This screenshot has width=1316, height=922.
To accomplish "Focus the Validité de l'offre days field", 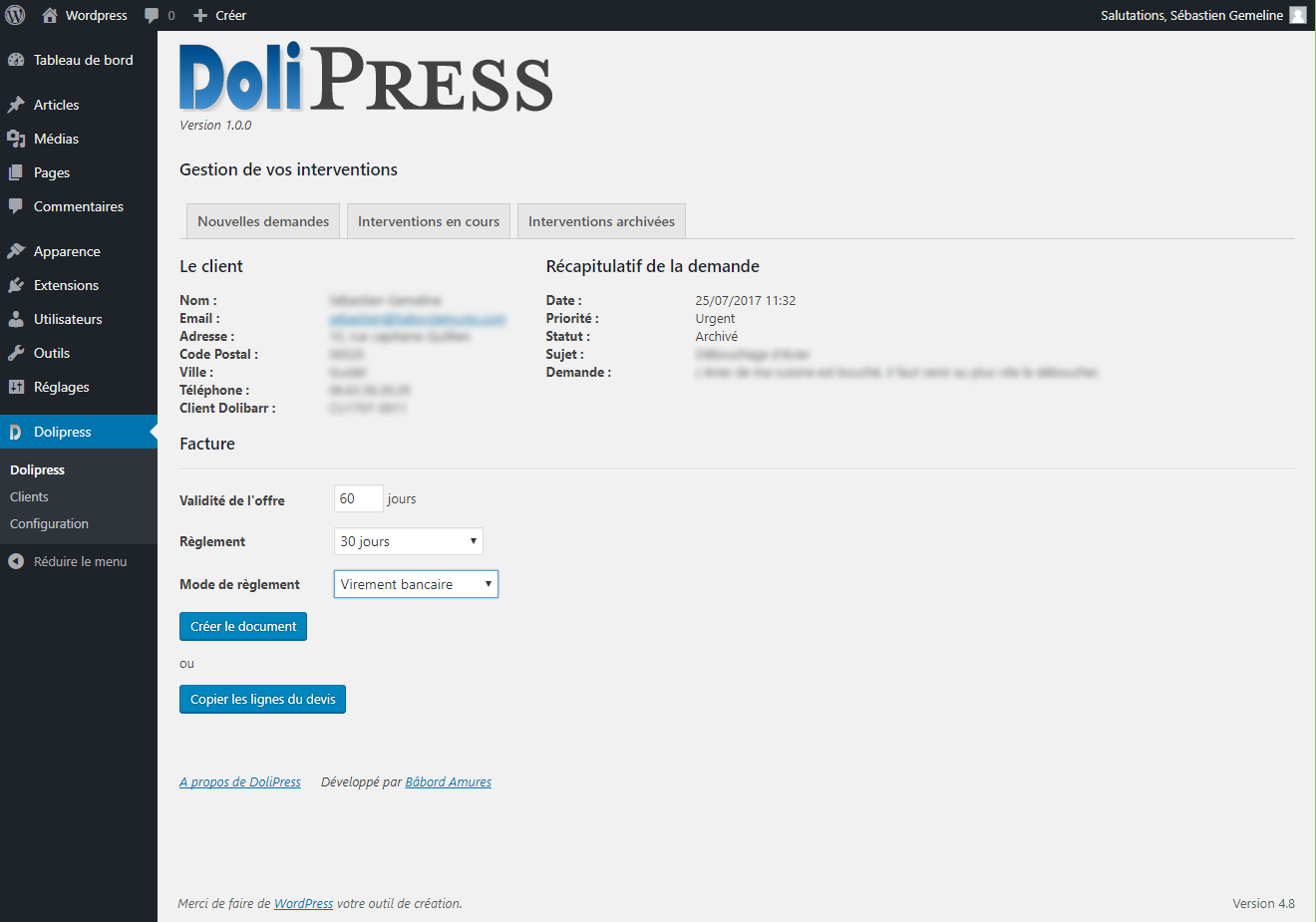I will tap(359, 498).
